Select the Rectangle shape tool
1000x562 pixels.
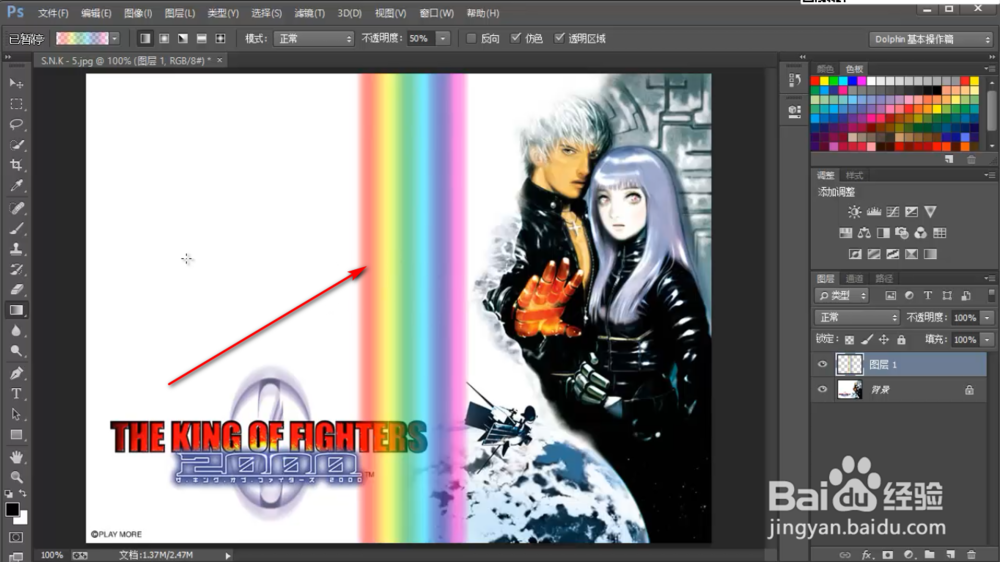click(x=16, y=434)
